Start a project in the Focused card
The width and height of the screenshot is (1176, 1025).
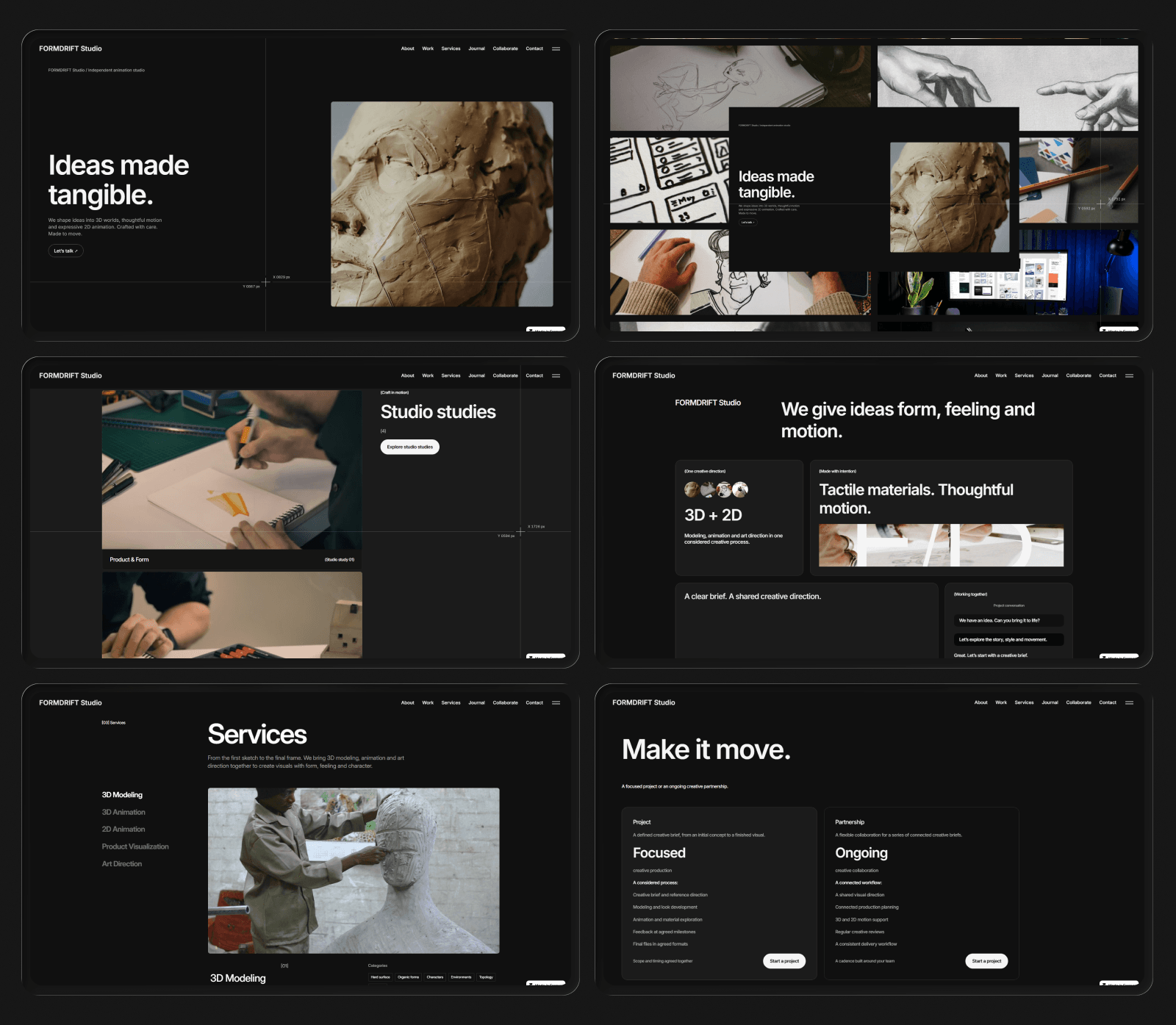[x=784, y=961]
